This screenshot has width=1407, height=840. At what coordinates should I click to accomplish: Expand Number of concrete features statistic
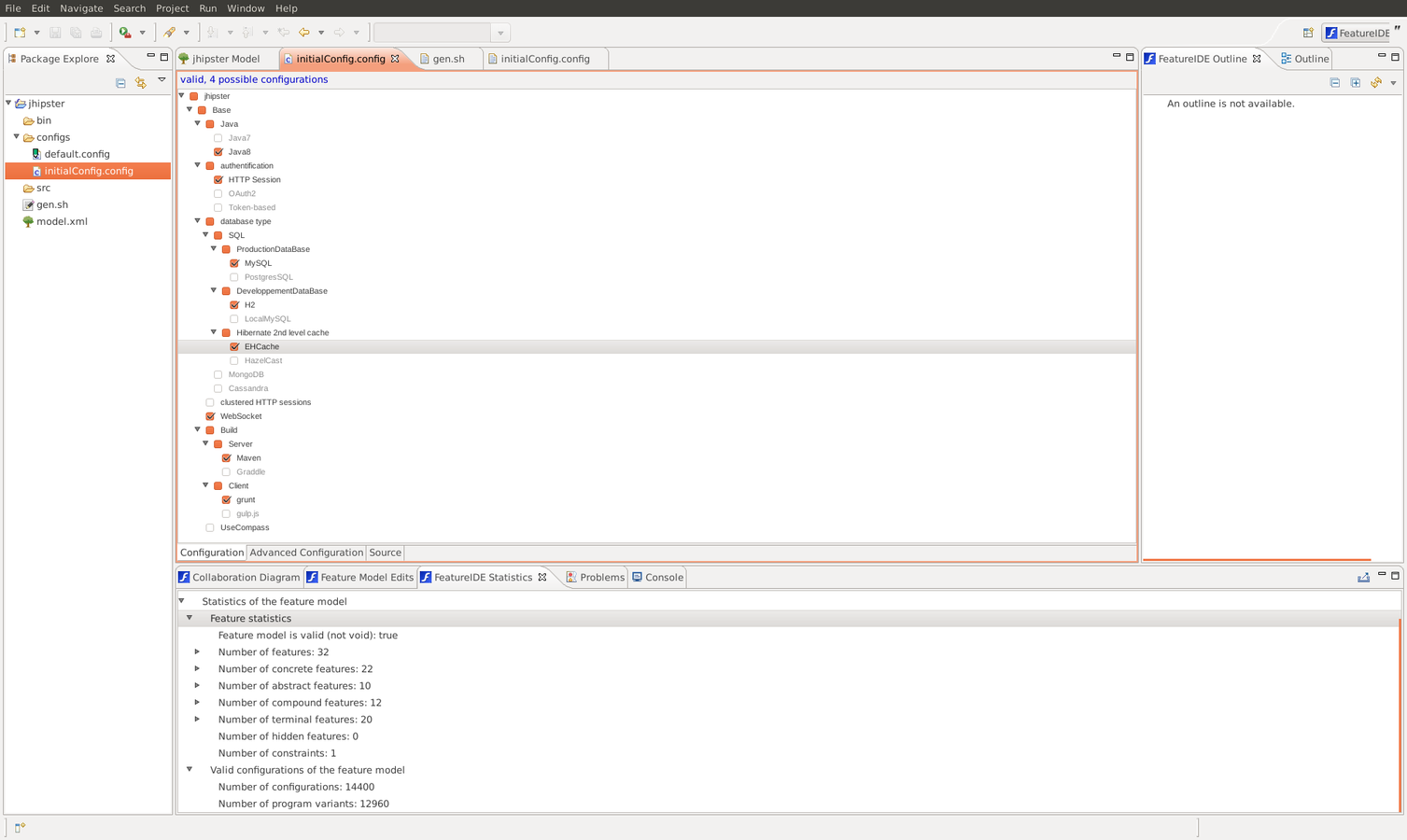click(197, 669)
